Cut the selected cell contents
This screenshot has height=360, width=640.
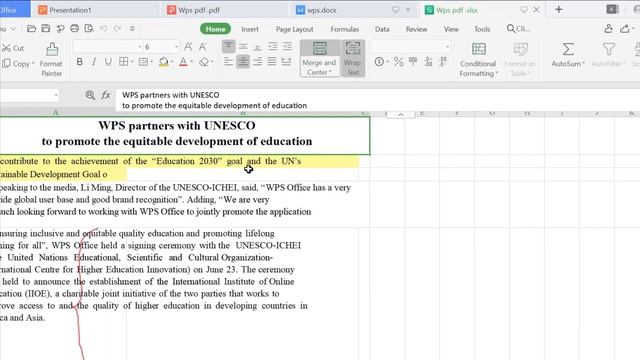click(x=13, y=48)
